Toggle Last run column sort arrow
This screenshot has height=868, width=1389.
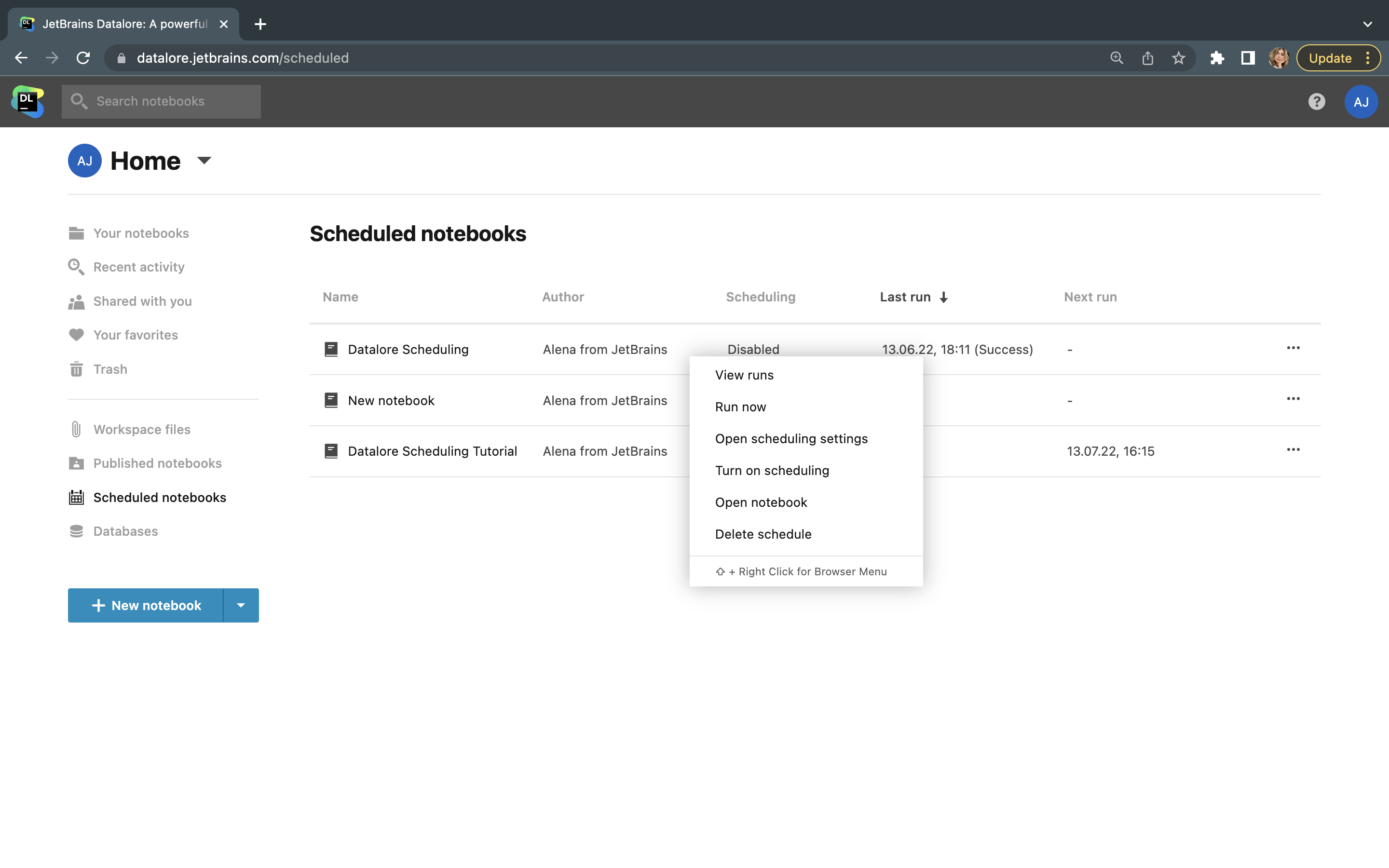(943, 298)
